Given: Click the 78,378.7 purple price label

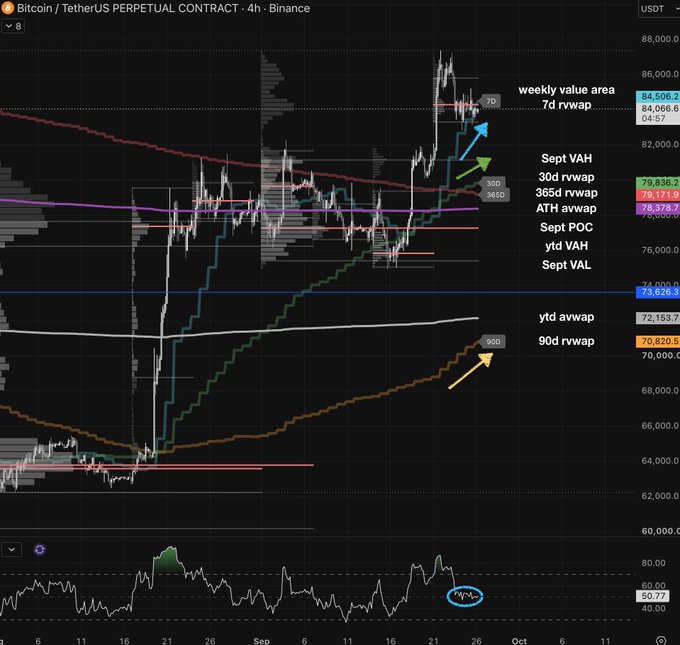Looking at the screenshot, I should click(657, 208).
